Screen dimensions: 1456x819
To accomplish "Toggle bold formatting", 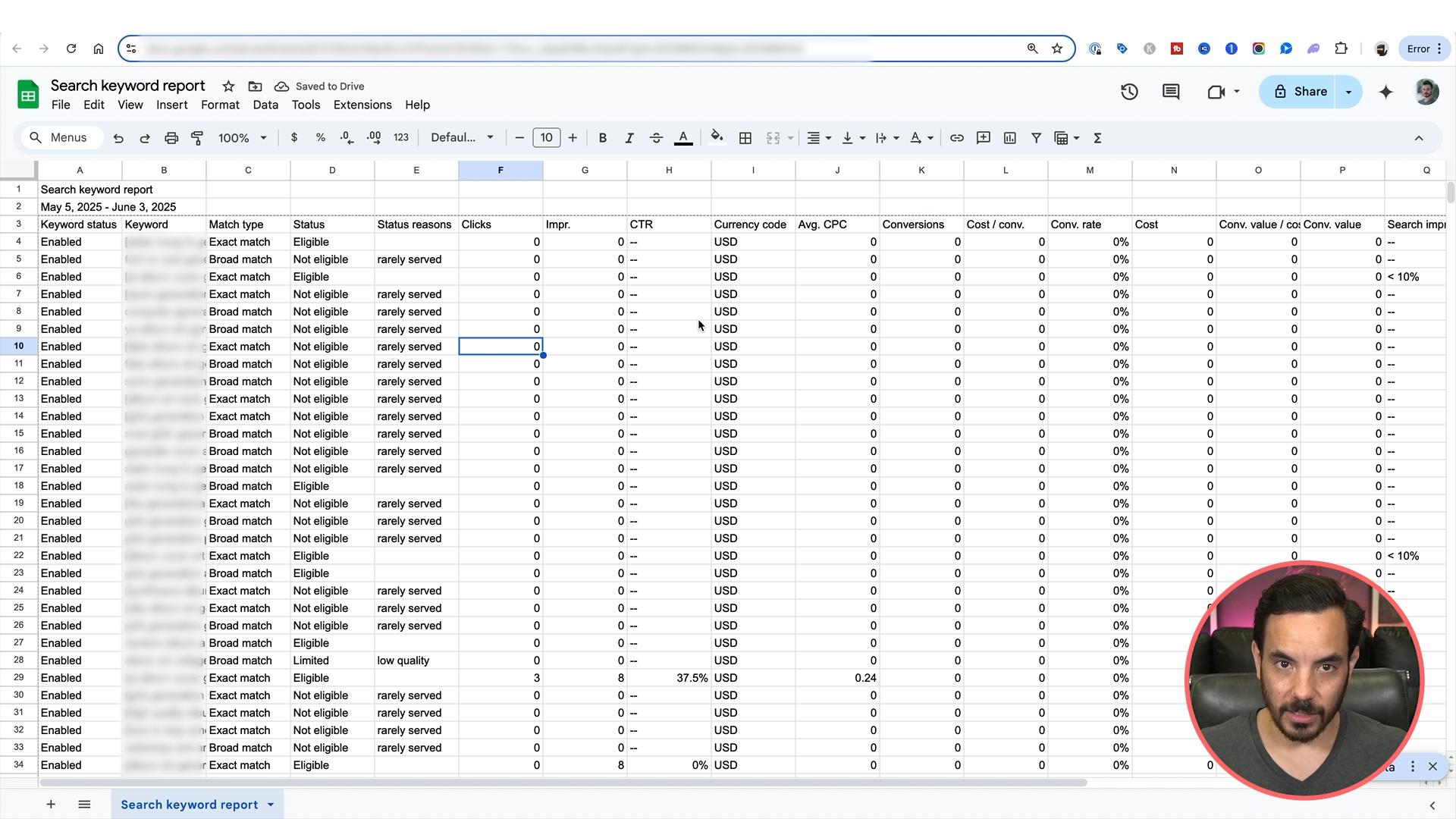I will point(603,138).
